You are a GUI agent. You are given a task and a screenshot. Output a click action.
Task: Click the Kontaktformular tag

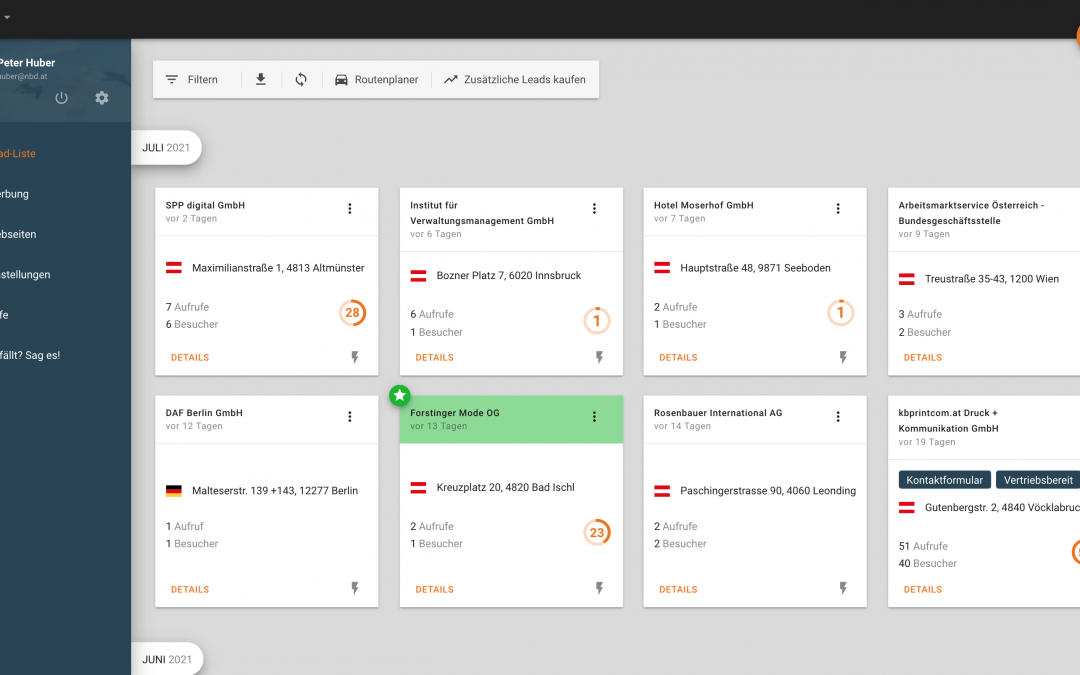[944, 480]
